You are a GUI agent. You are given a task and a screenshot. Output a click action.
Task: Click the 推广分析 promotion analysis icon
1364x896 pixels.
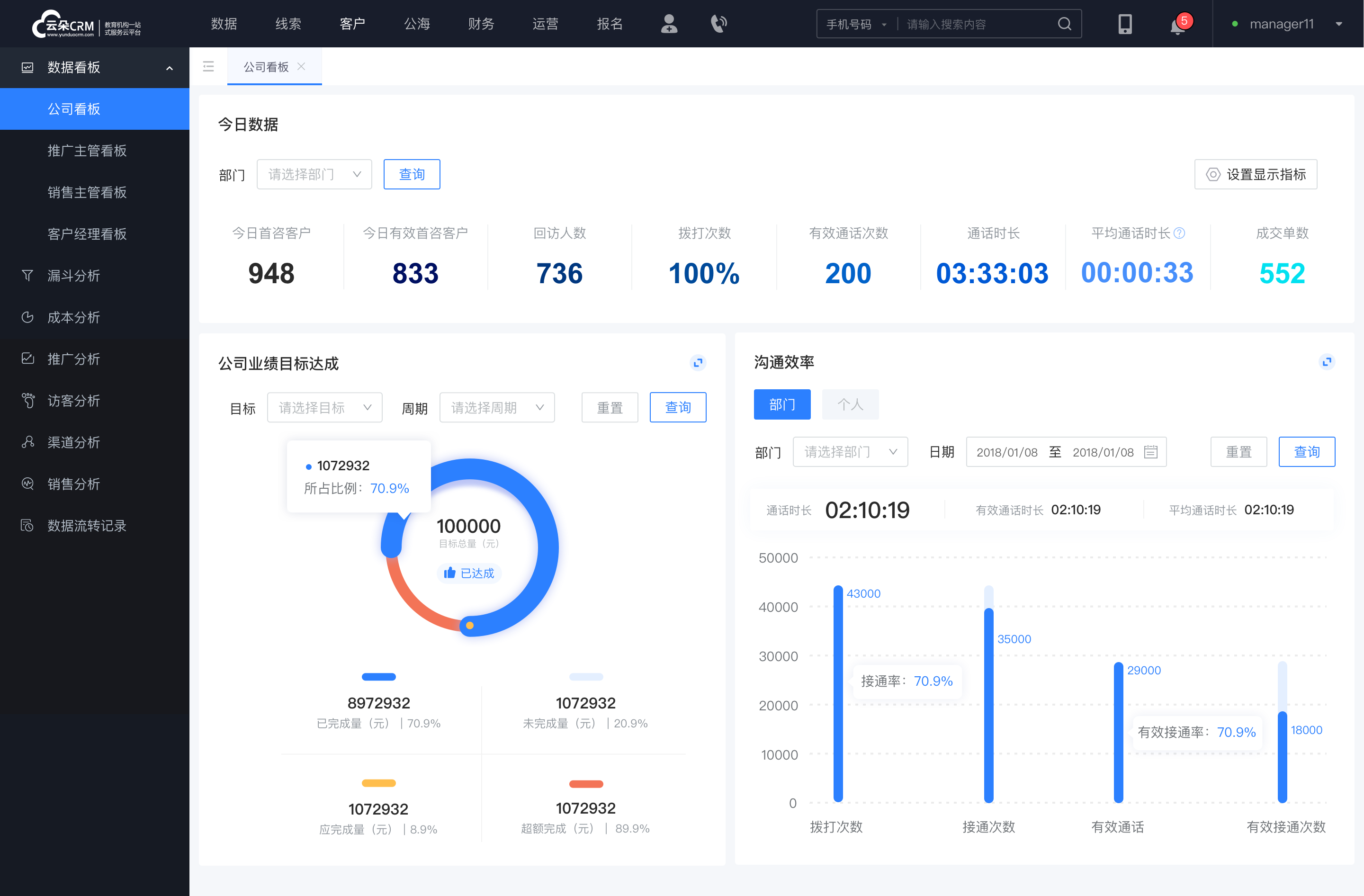27,358
